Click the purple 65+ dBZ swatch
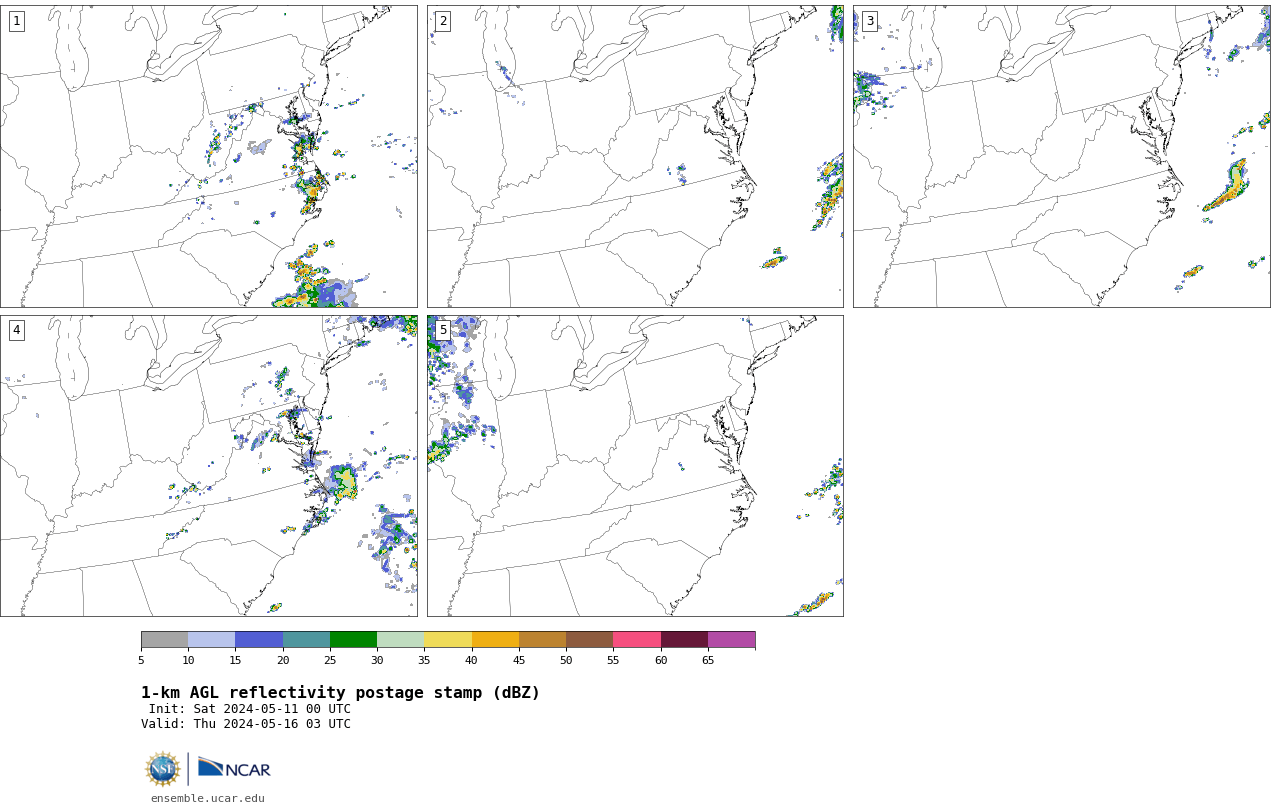Image resolution: width=1280 pixels, height=809 pixels. pos(732,640)
